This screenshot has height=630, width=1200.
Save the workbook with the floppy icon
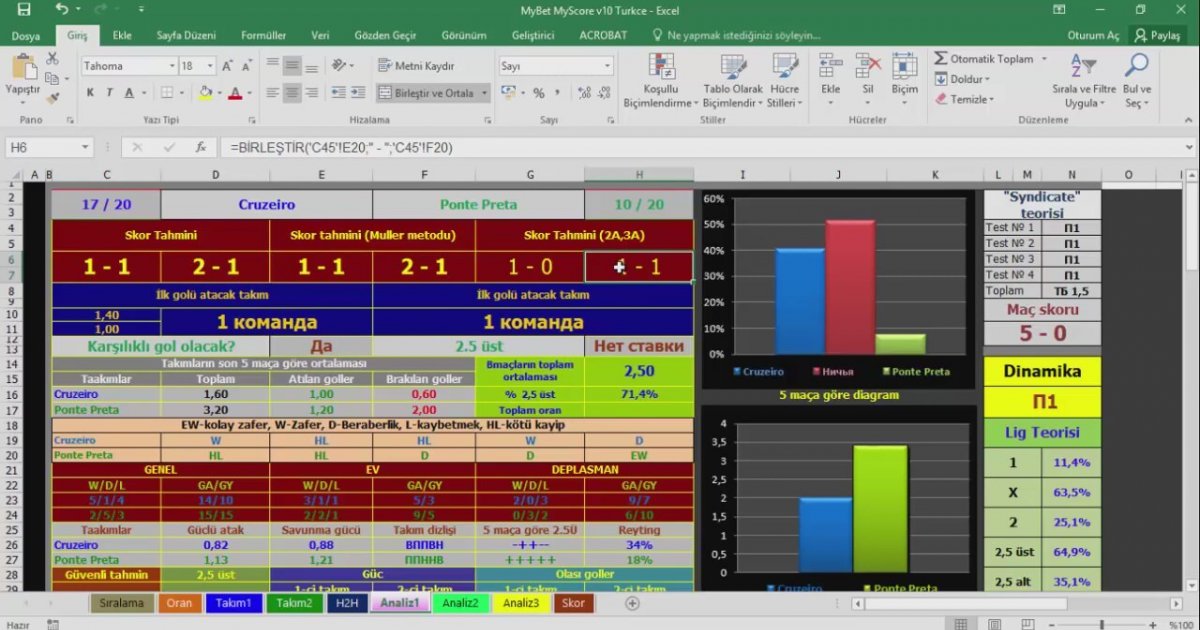coord(24,9)
